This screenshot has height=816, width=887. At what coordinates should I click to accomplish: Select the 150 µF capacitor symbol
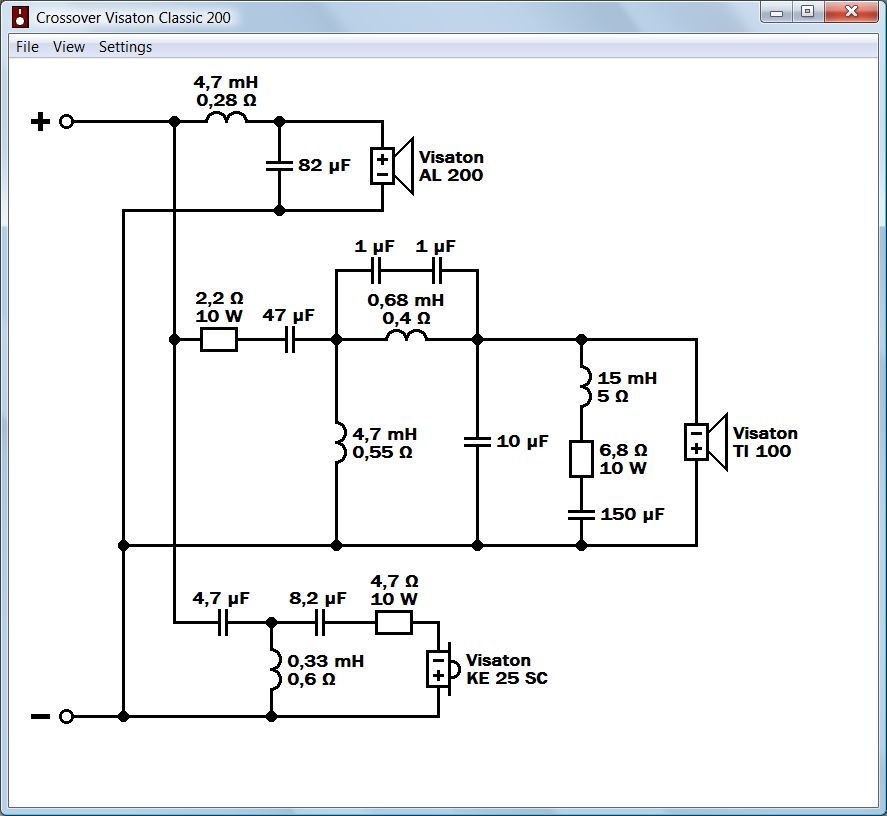click(x=582, y=514)
